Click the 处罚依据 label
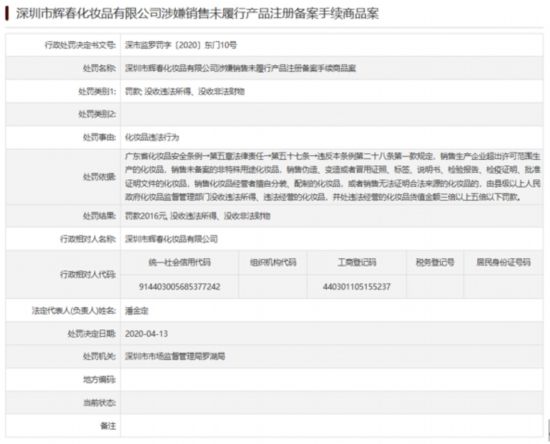 pos(99,177)
